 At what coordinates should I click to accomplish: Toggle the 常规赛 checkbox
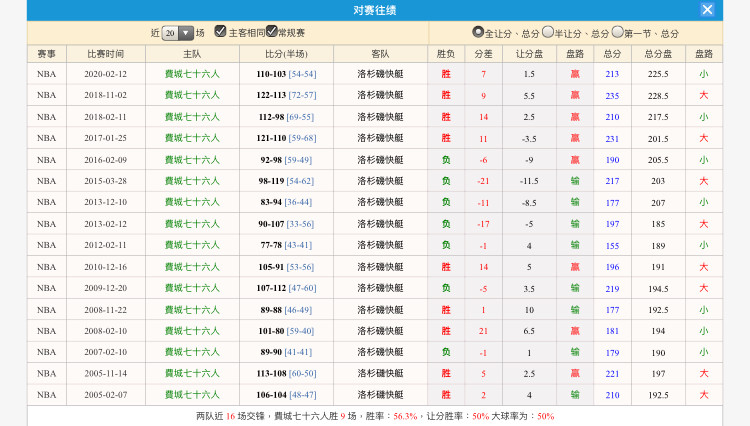coord(272,32)
